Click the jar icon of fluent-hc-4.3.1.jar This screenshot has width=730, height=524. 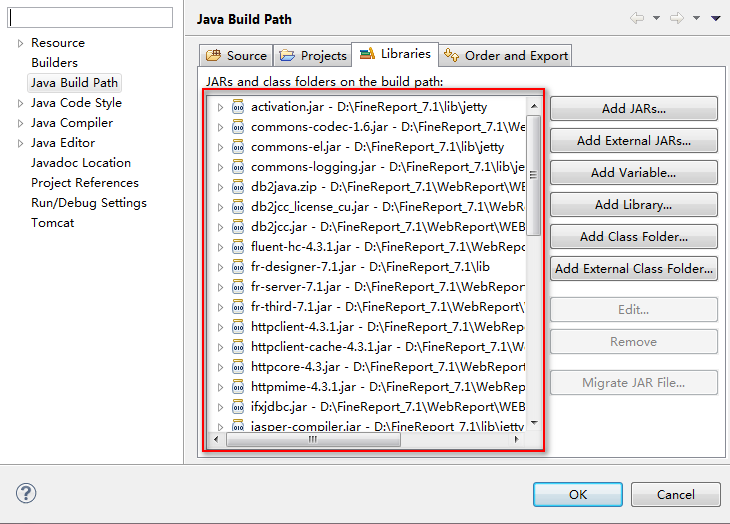(238, 247)
